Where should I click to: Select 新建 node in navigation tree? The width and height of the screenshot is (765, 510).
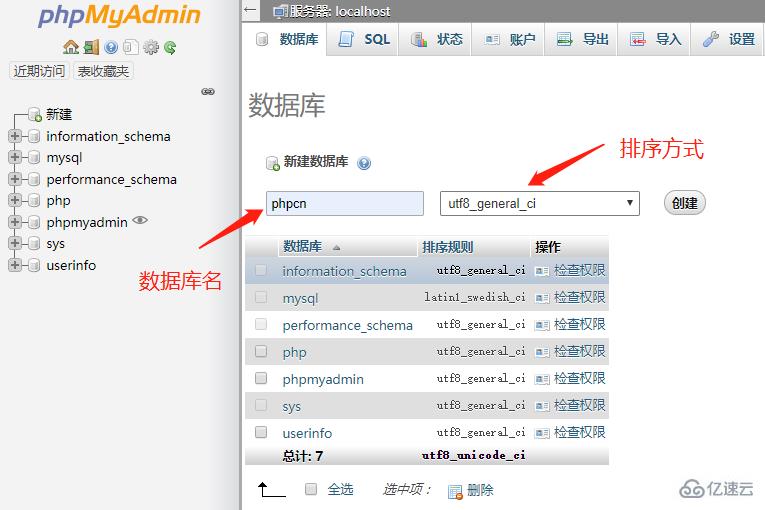[59, 115]
